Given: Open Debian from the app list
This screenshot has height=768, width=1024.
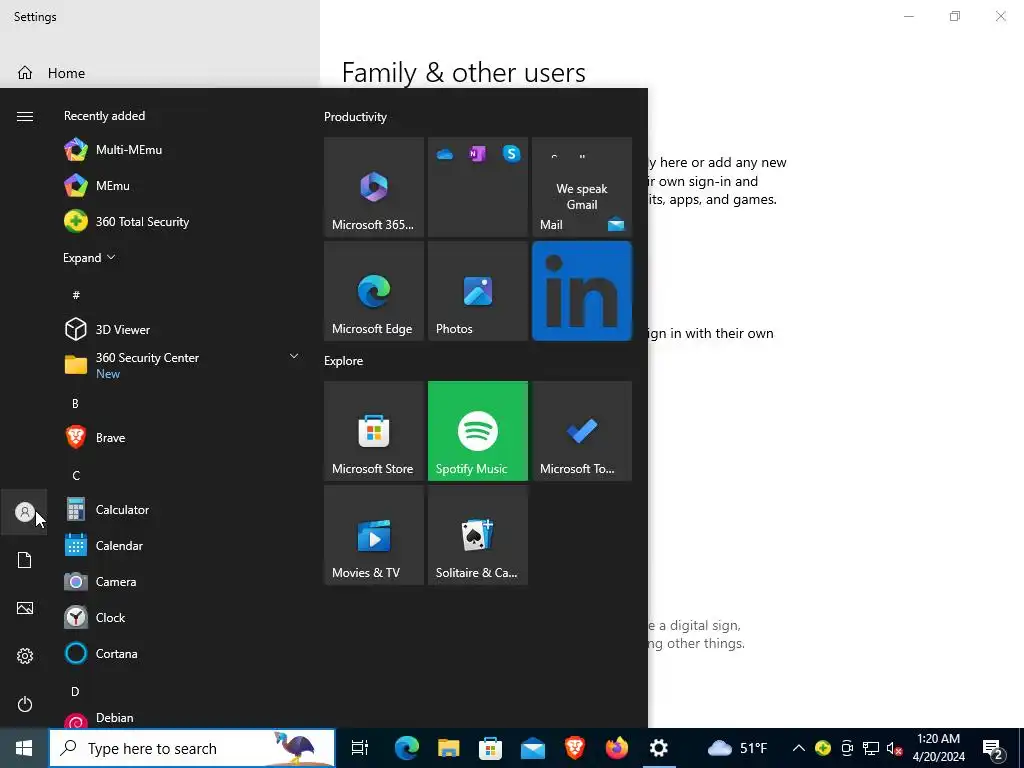Looking at the screenshot, I should [x=180, y=718].
